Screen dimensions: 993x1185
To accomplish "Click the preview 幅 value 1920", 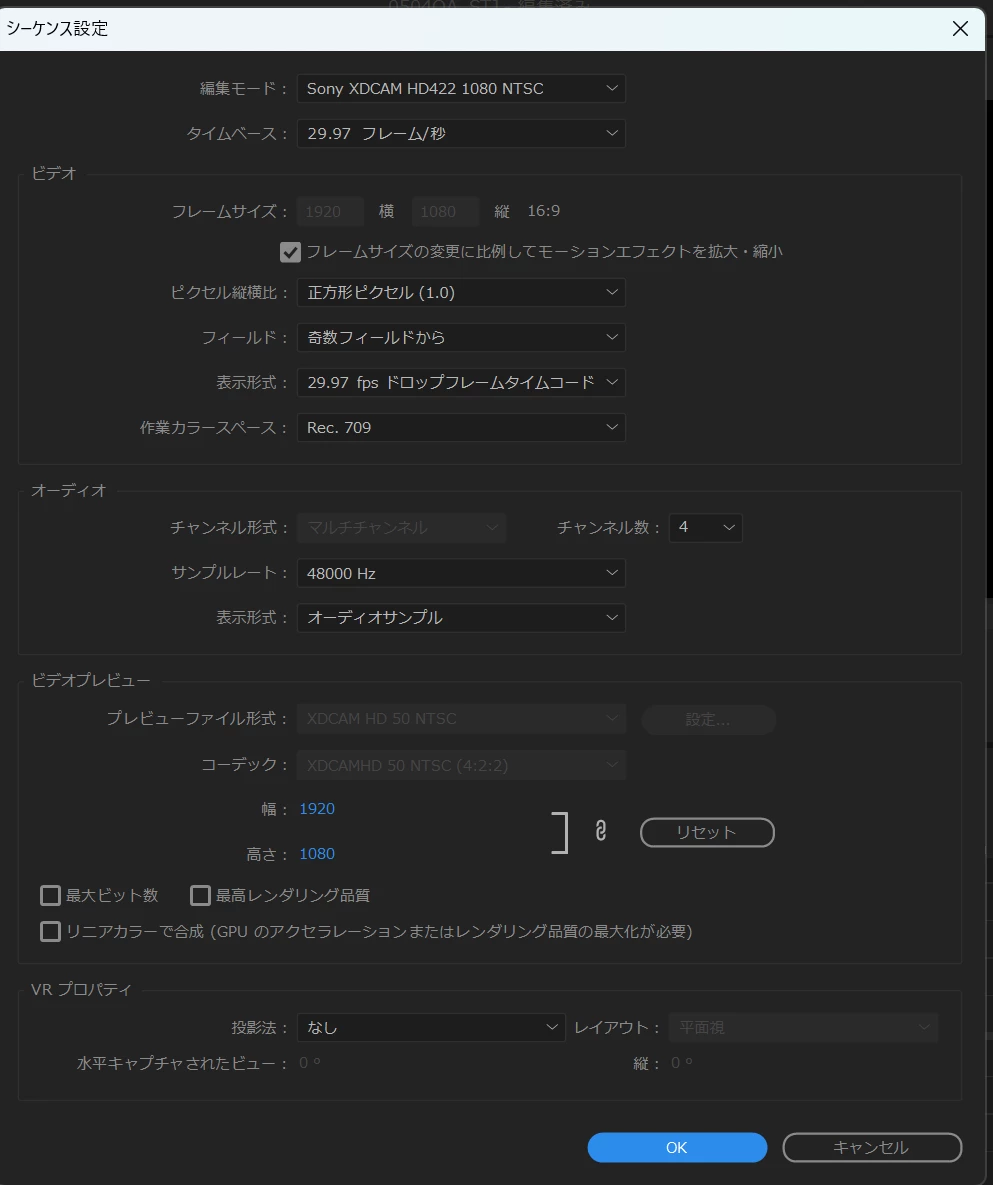I will 317,809.
